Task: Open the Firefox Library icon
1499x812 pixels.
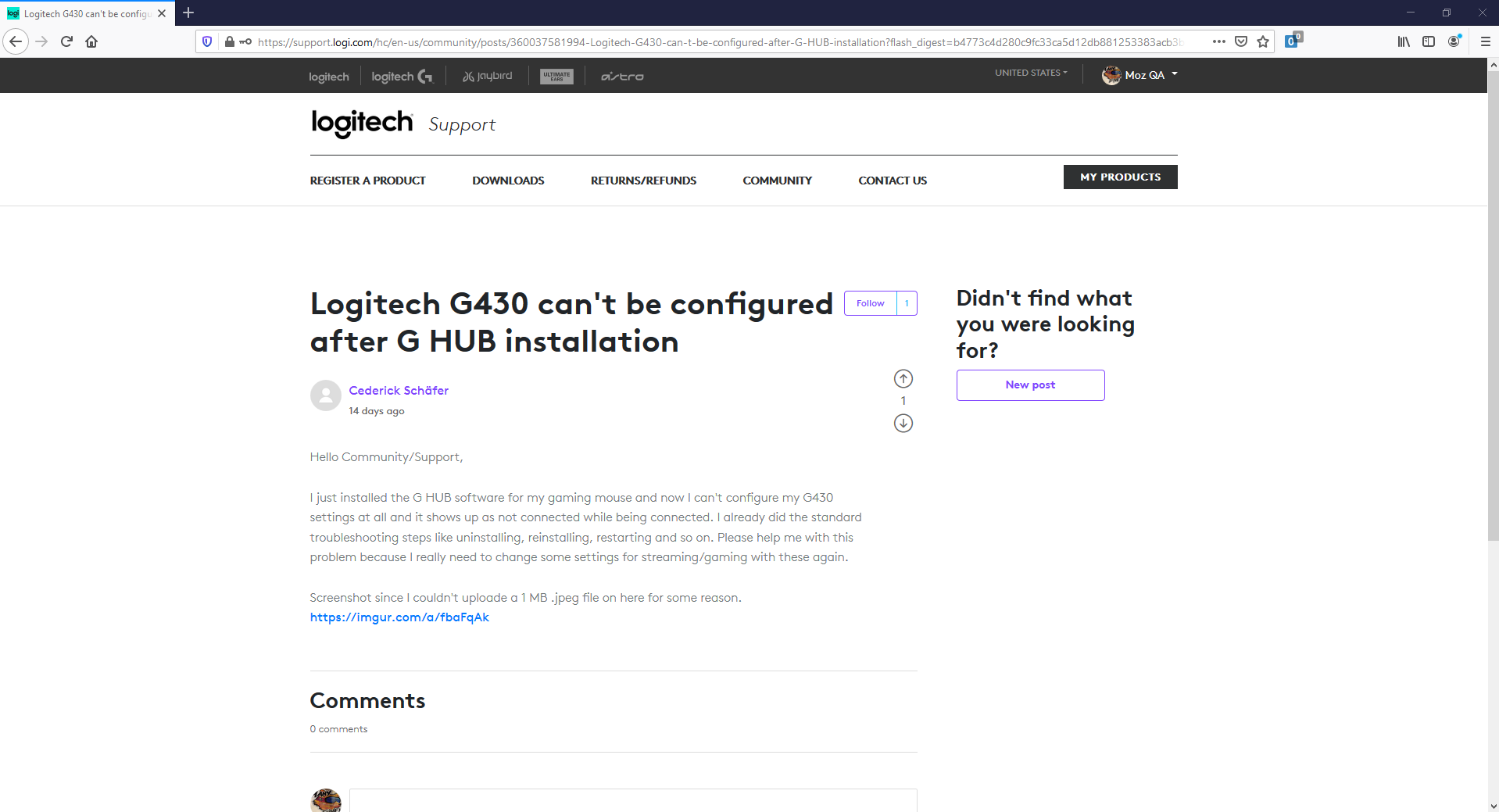Action: (x=1402, y=41)
